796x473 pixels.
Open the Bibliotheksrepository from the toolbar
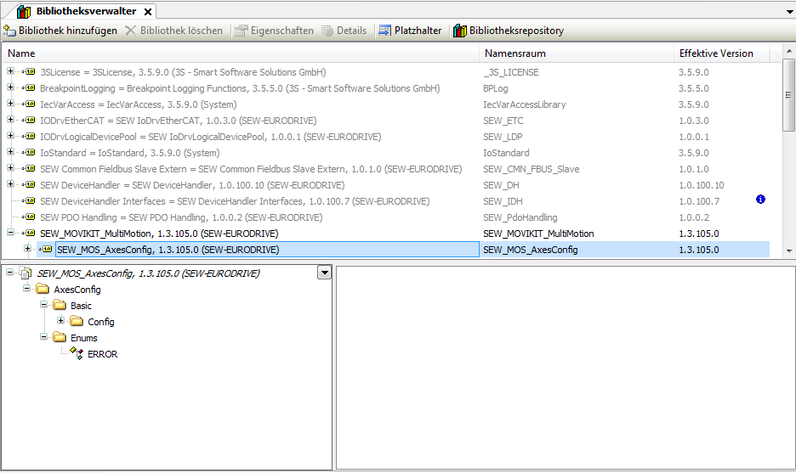[x=460, y=31]
